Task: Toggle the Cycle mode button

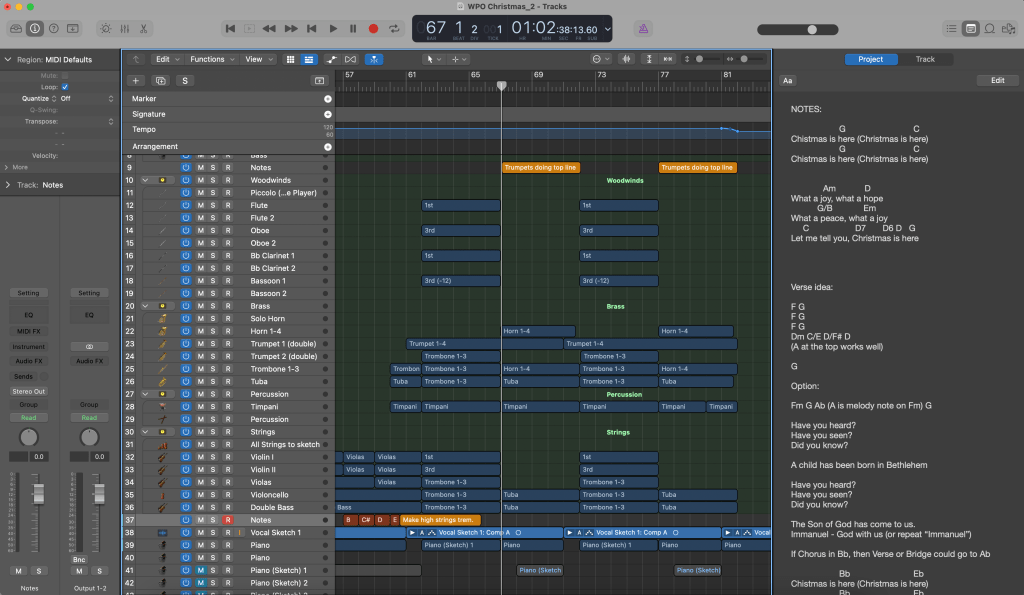Action: pyautogui.click(x=394, y=29)
